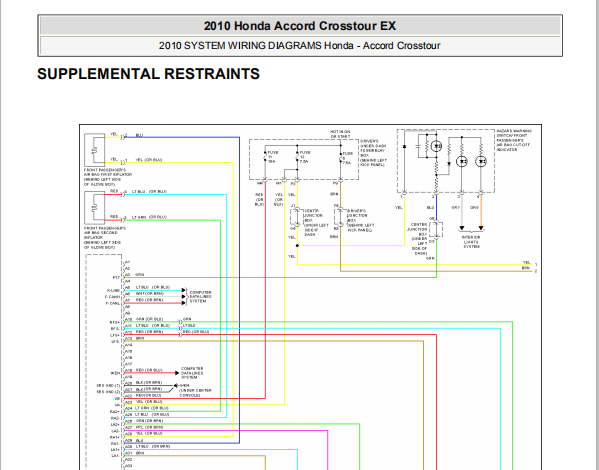Click the '2010 Honda Accord Crosstour EX' title
Viewport: 599px width, 470px height.
300,26
